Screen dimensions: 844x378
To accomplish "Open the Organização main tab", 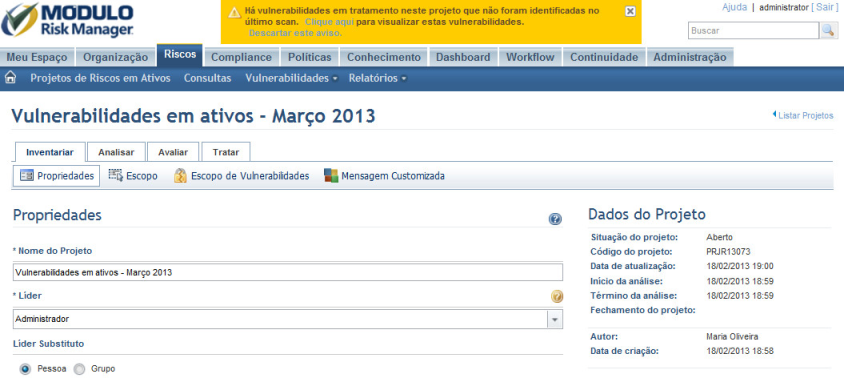I will coord(115,57).
